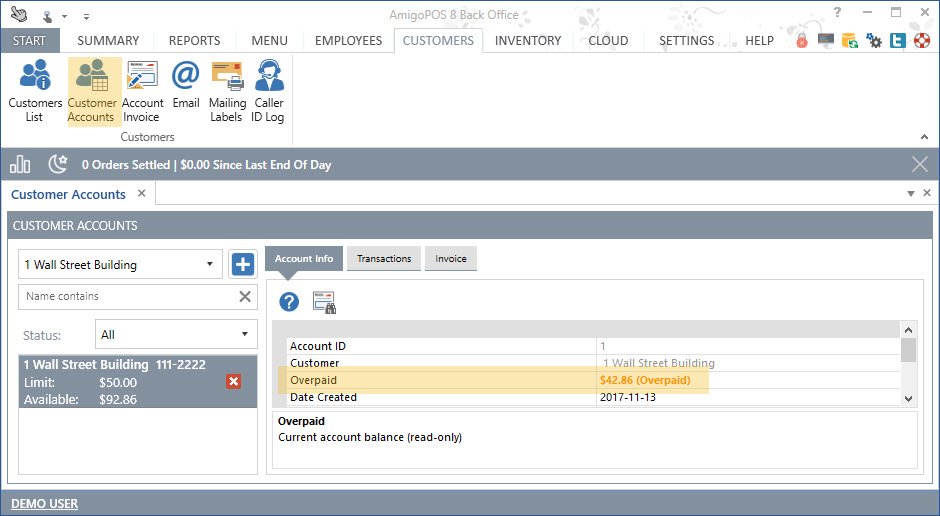
Task: Click the blue plus add account button
Action: coord(243,264)
